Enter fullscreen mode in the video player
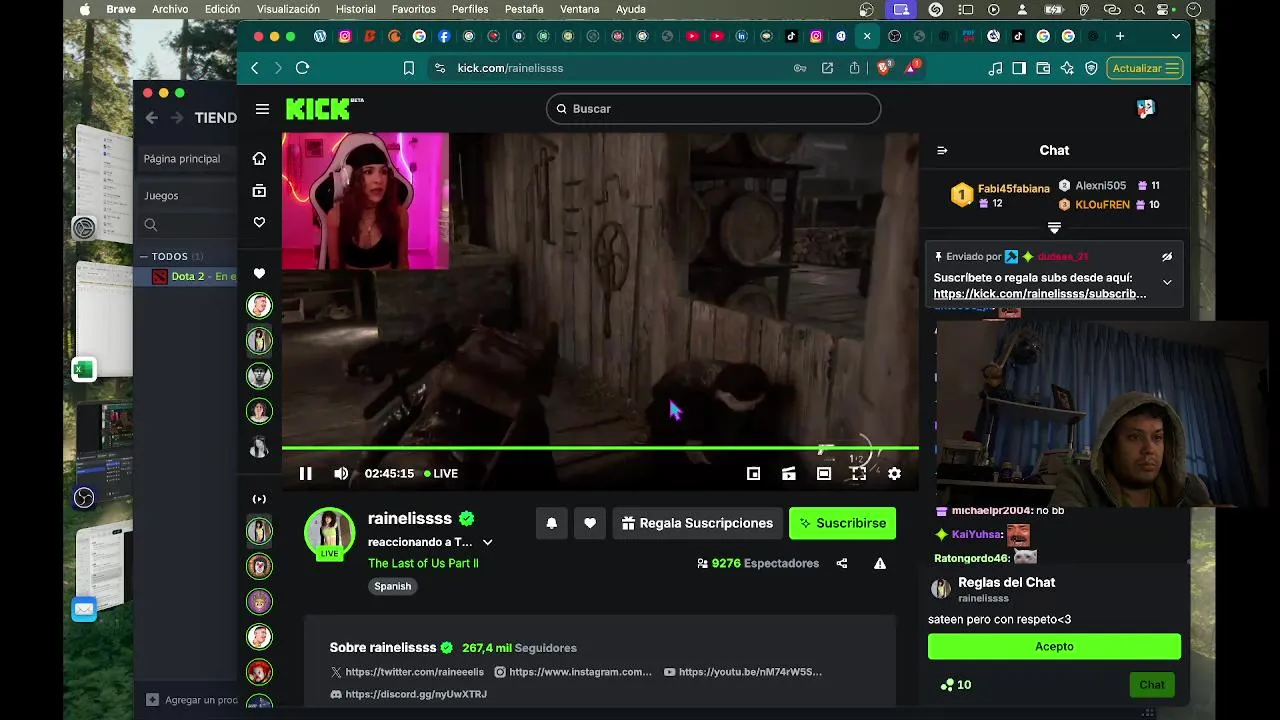 858,474
